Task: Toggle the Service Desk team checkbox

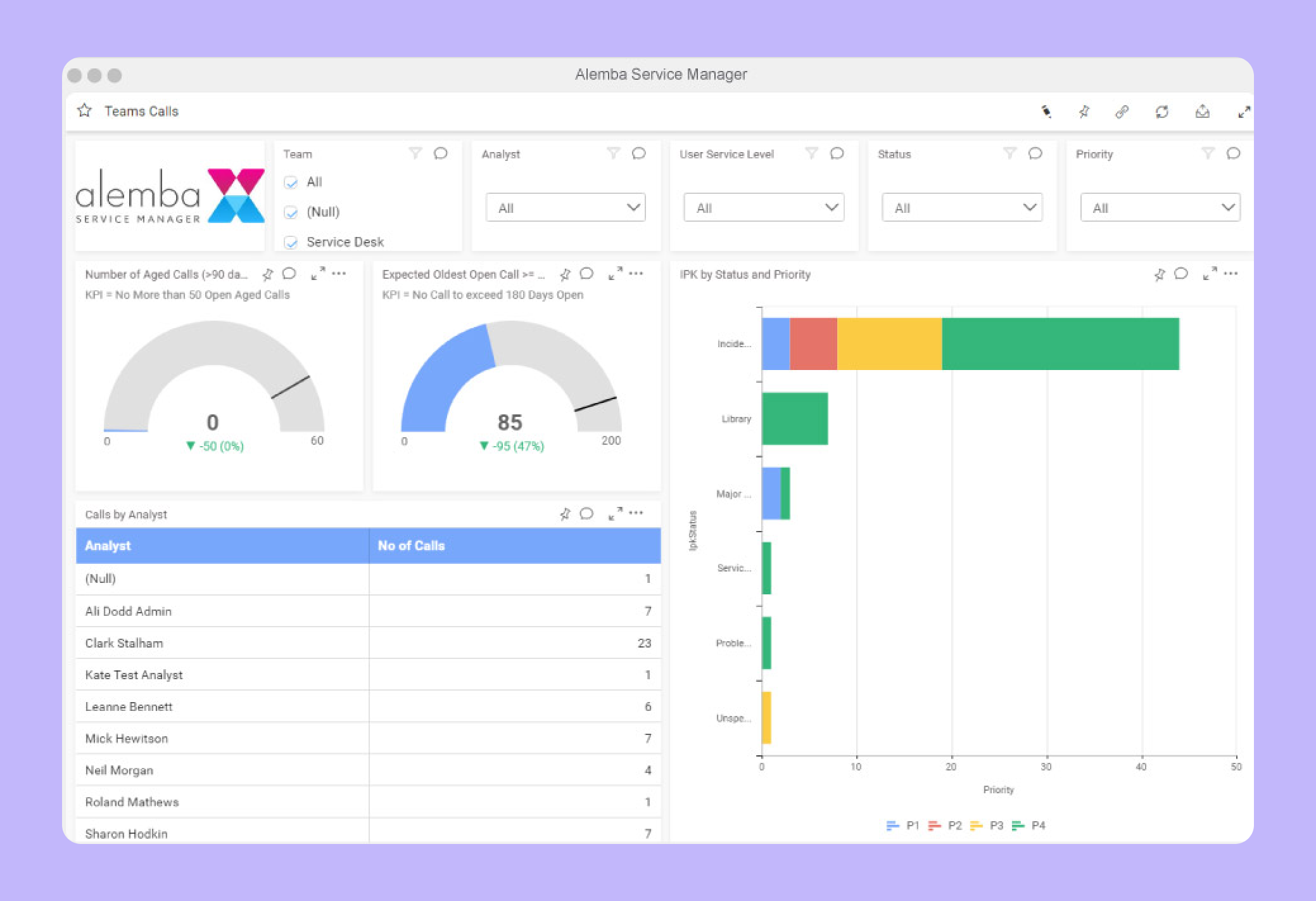Action: click(x=291, y=243)
